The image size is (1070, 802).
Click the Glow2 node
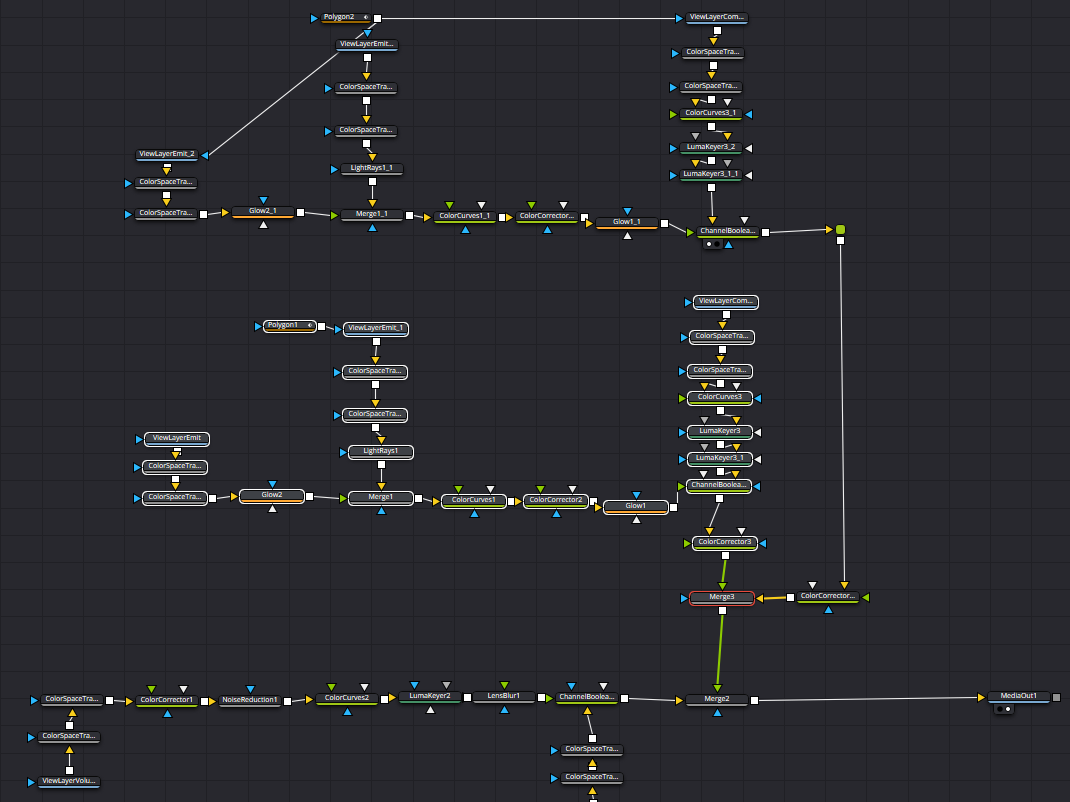(272, 496)
